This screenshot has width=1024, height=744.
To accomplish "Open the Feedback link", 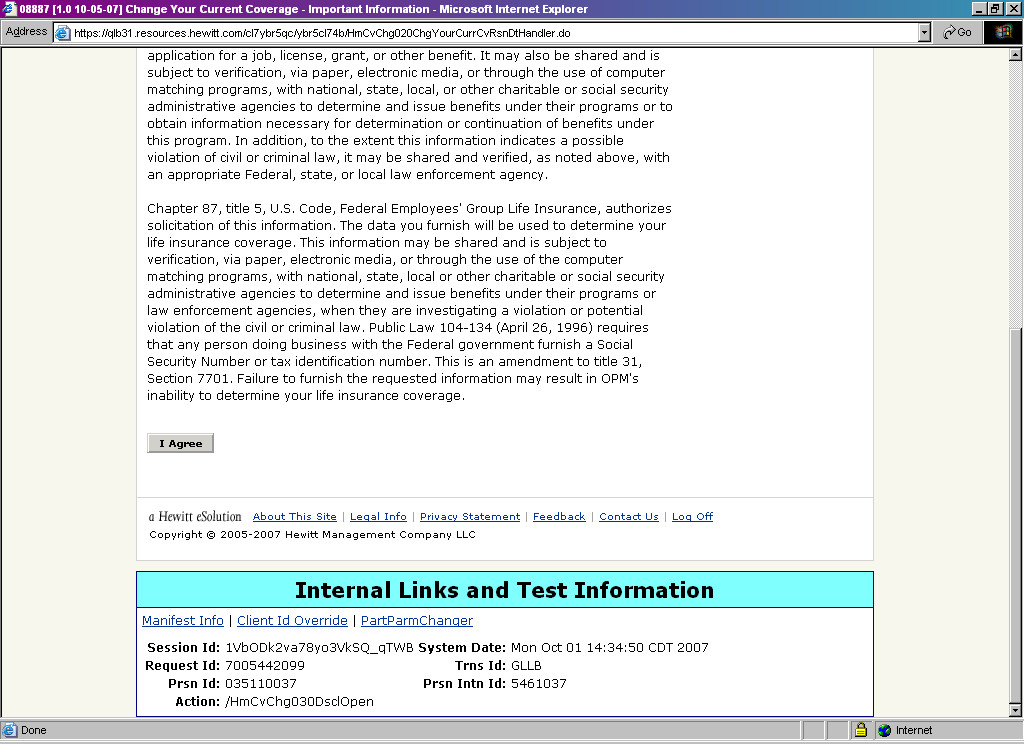I will [x=559, y=517].
